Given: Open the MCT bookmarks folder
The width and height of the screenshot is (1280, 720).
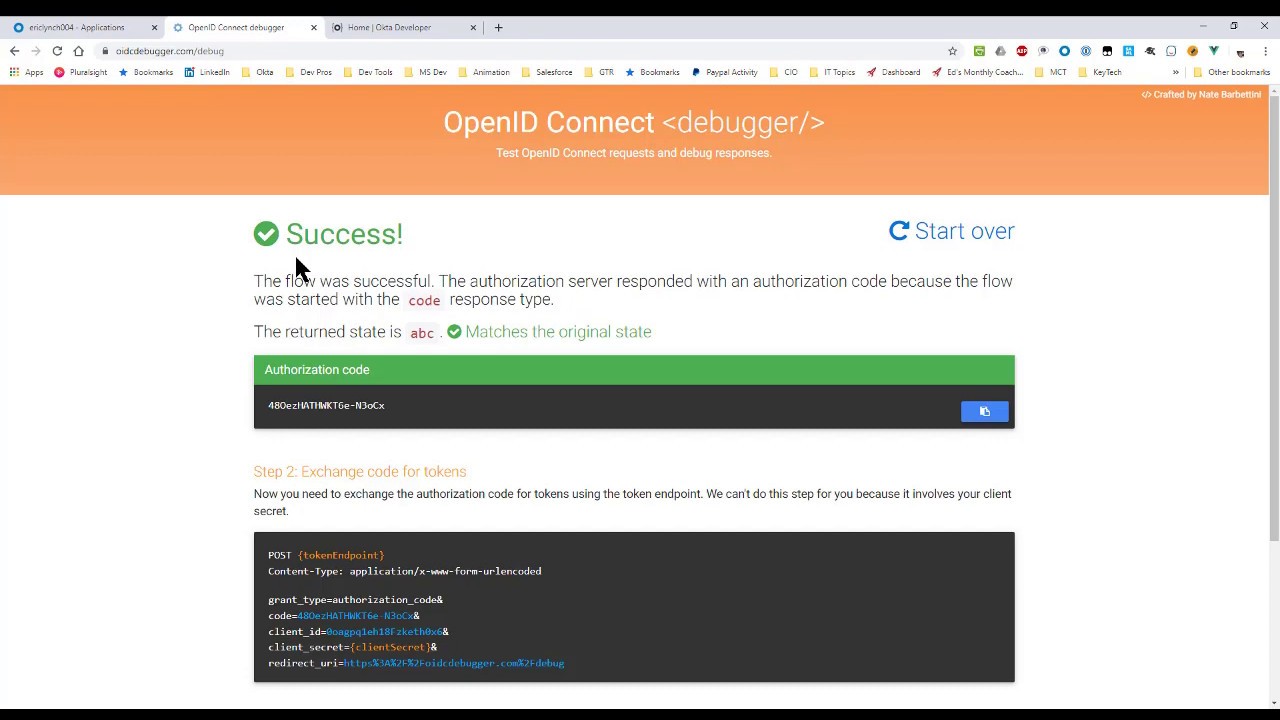Looking at the screenshot, I should [x=1050, y=72].
